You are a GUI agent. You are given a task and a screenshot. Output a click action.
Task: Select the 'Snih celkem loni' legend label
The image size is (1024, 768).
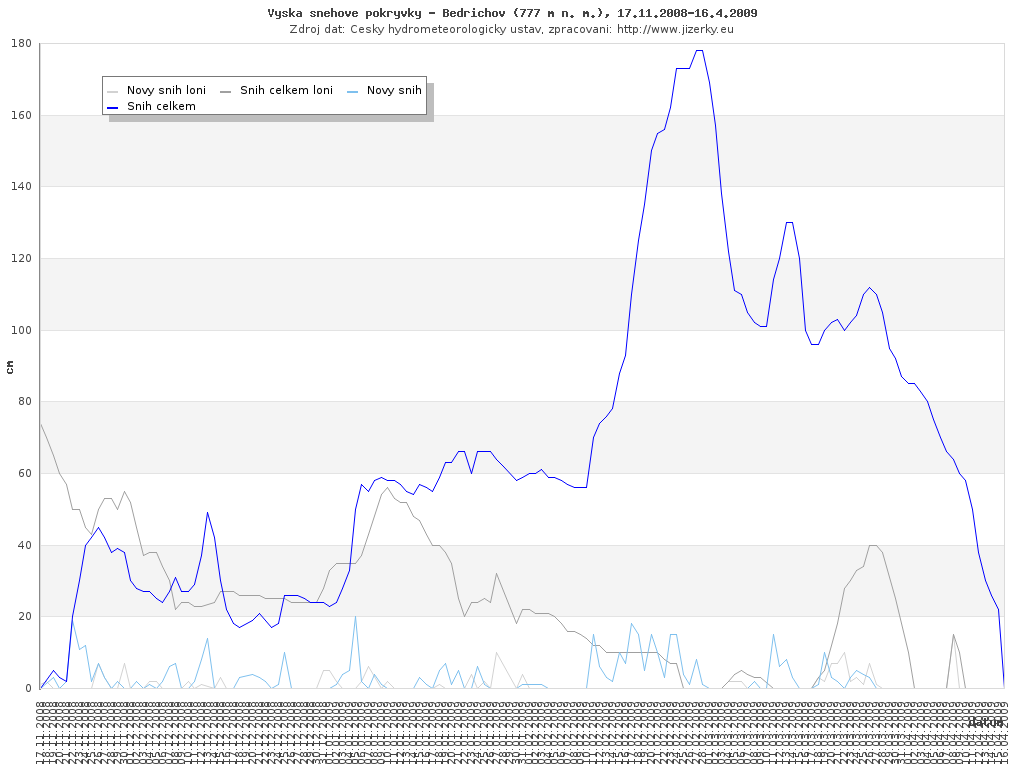point(286,90)
